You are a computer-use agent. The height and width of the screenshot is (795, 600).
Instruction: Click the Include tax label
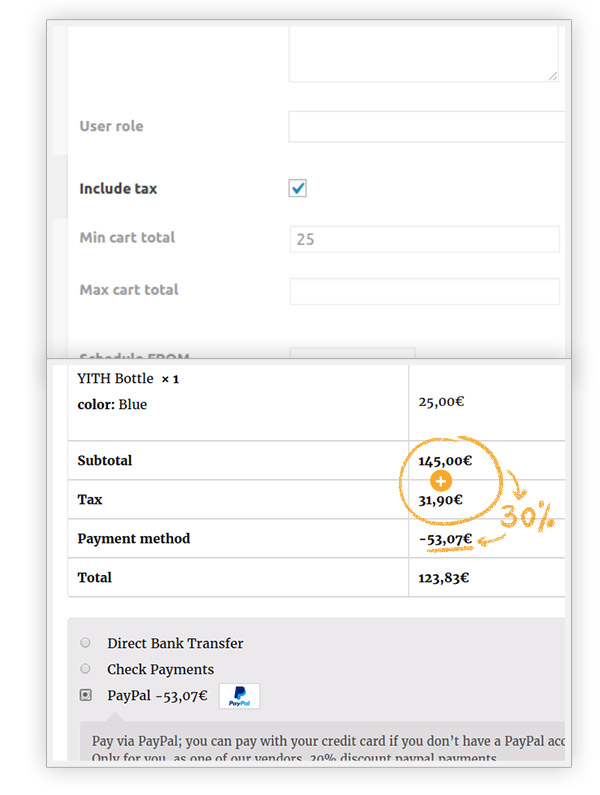click(x=118, y=188)
